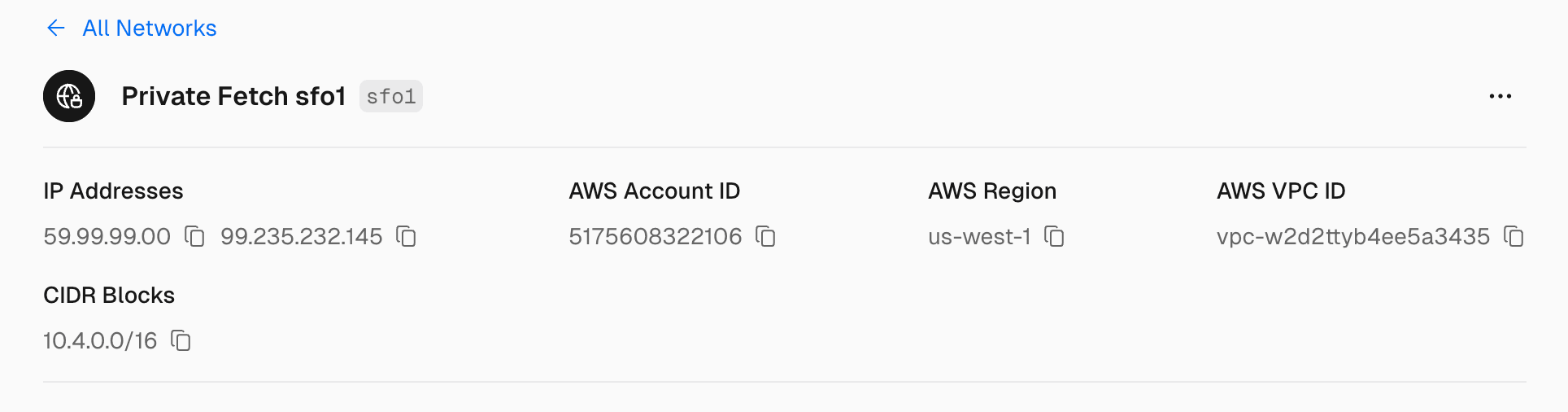Click the globe lock network icon
The width and height of the screenshot is (1568, 412).
[x=69, y=96]
